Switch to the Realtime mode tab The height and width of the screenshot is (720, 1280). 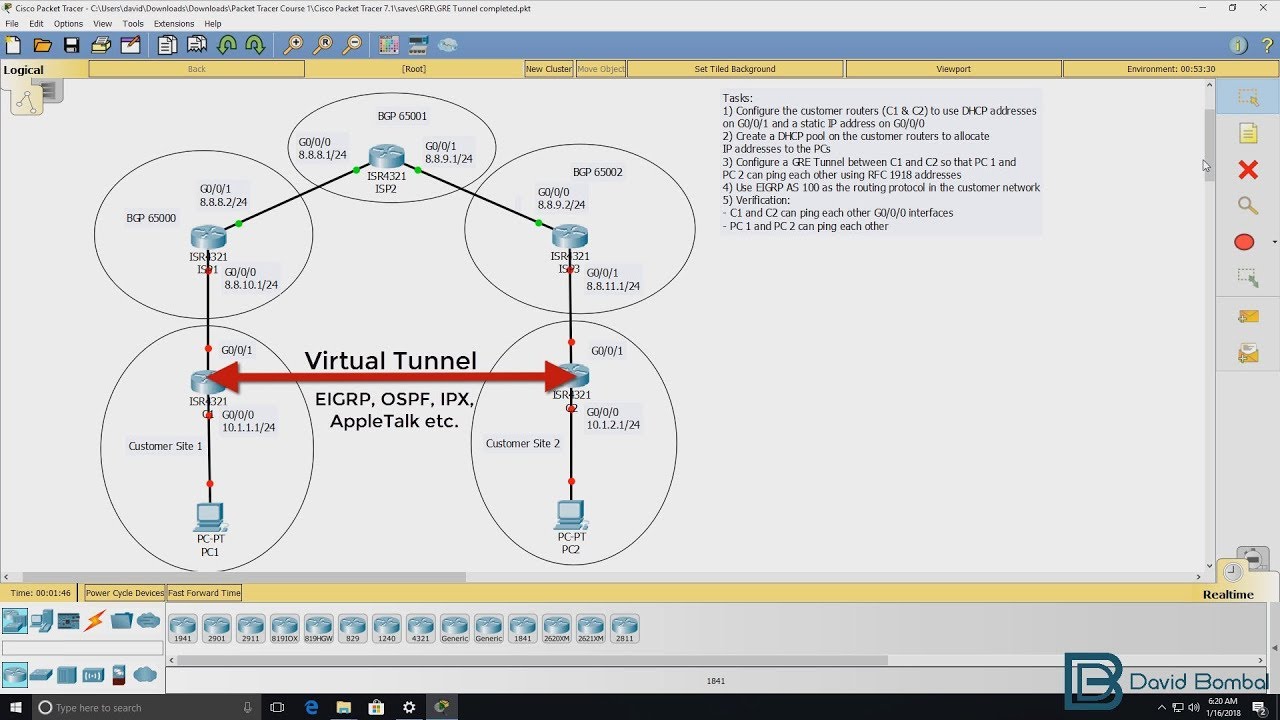[1228, 594]
